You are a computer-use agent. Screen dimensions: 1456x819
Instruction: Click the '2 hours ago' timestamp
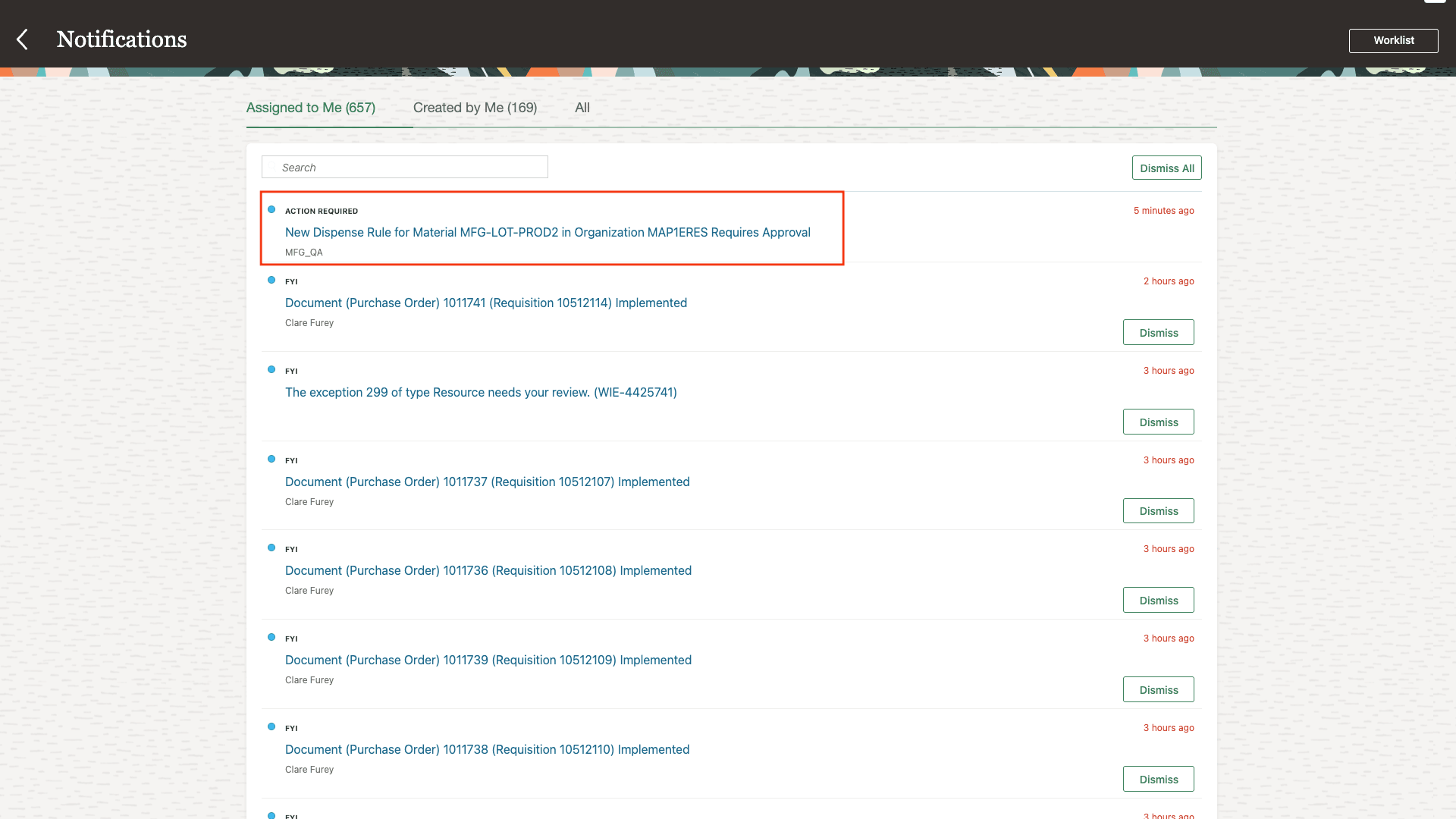coord(1169,281)
